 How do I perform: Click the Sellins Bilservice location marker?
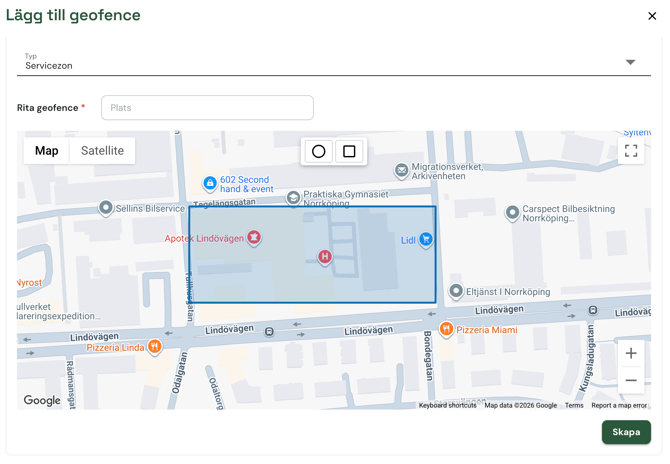[106, 207]
